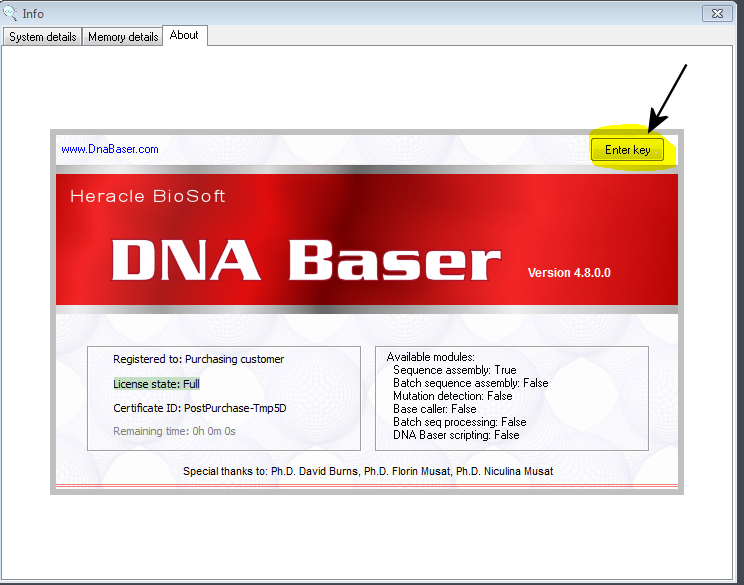Click 'Base caller: False' entry
744x585 pixels.
click(435, 409)
